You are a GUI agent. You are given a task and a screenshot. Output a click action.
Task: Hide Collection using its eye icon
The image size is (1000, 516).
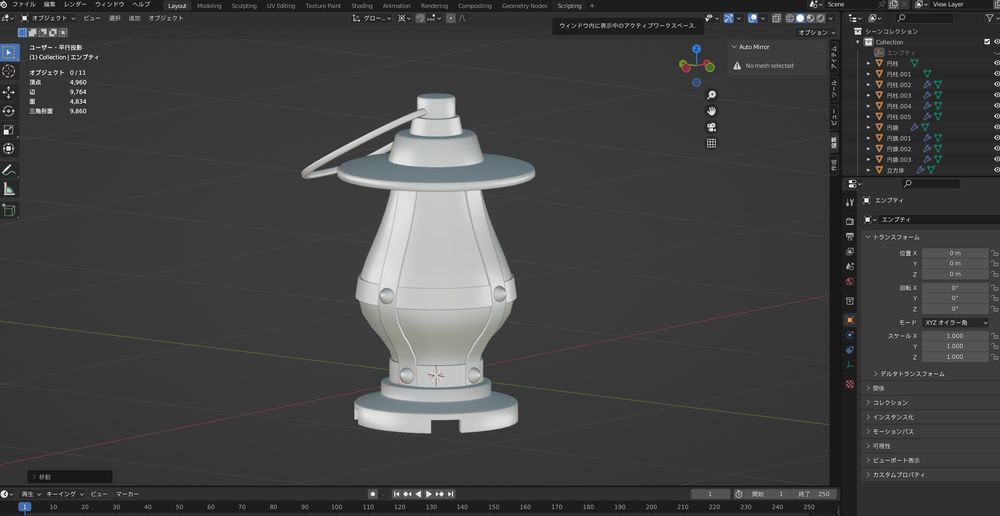click(x=997, y=42)
